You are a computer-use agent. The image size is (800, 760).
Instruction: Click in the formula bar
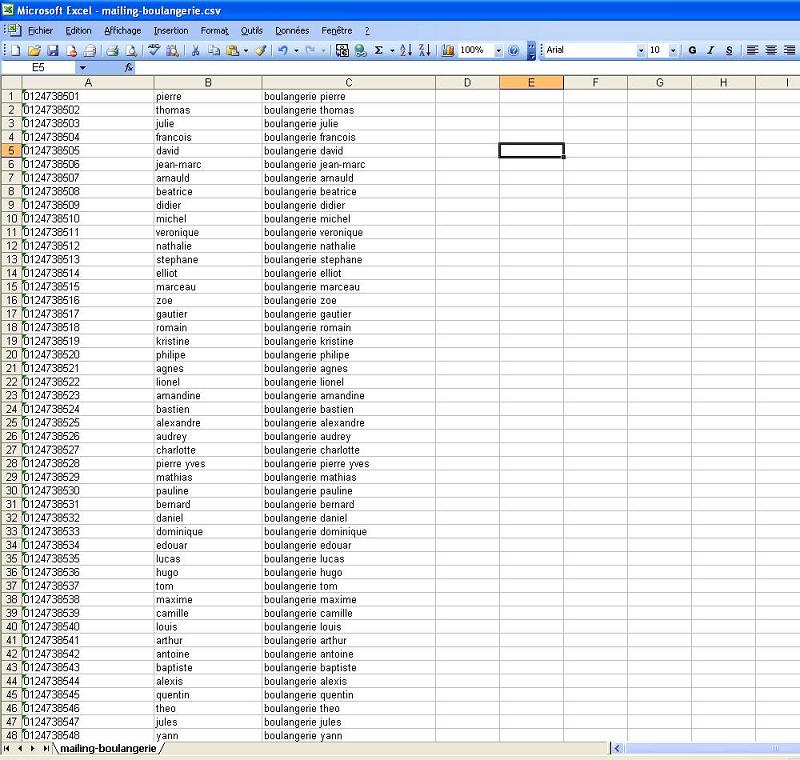pos(467,67)
